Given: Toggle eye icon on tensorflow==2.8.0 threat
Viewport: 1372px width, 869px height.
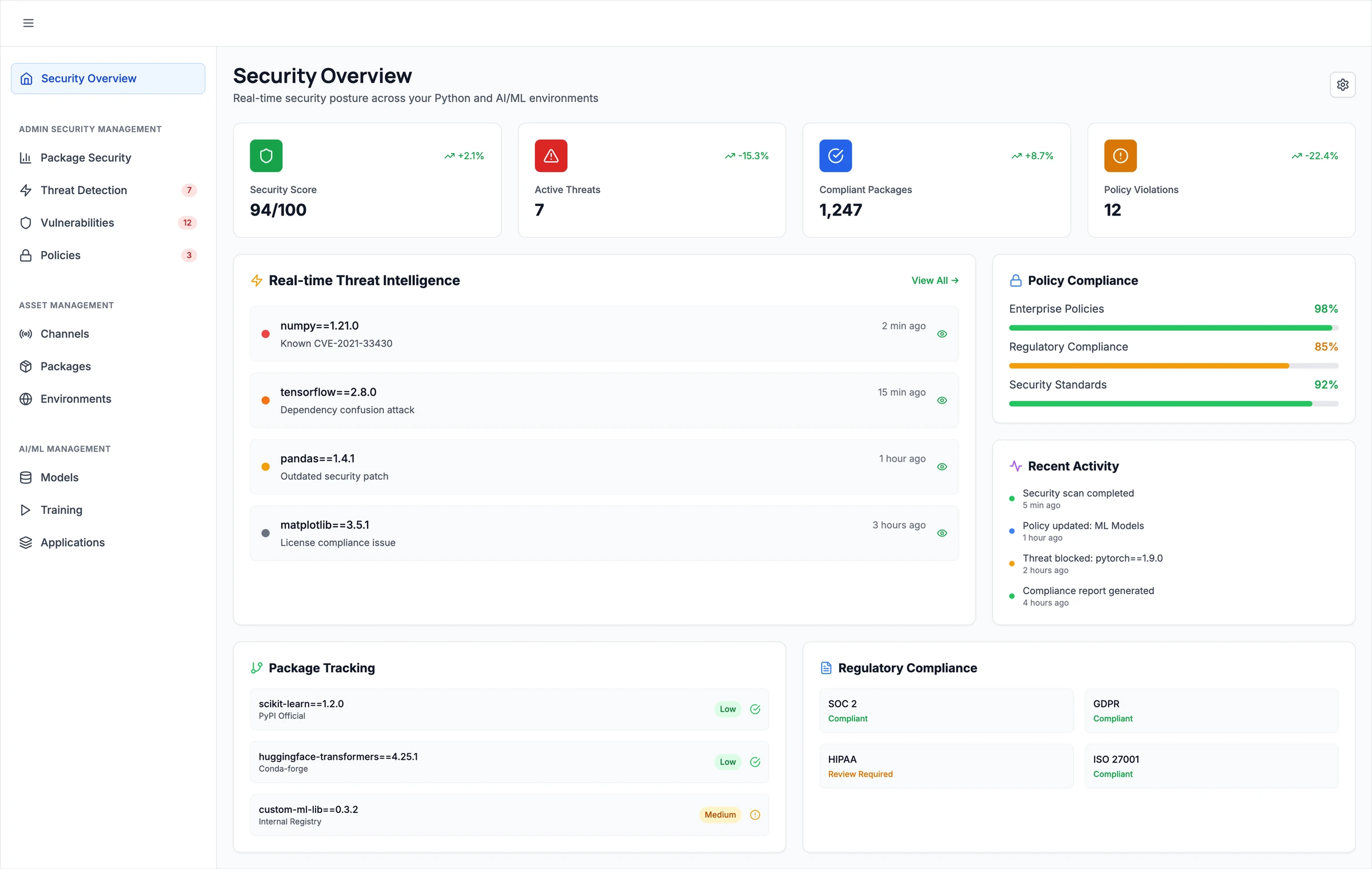Looking at the screenshot, I should pyautogui.click(x=942, y=400).
